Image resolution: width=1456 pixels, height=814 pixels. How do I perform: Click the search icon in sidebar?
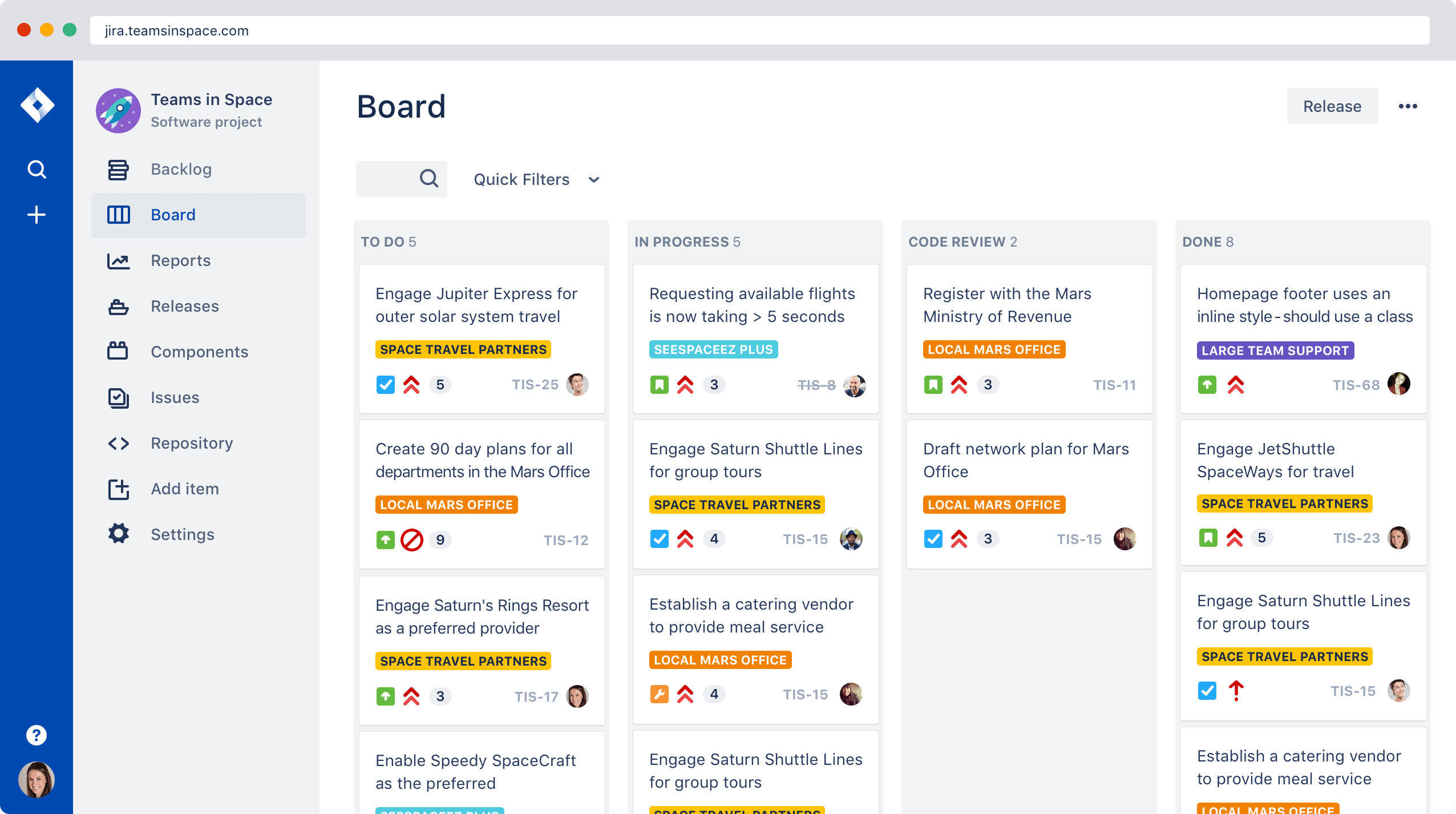tap(37, 169)
